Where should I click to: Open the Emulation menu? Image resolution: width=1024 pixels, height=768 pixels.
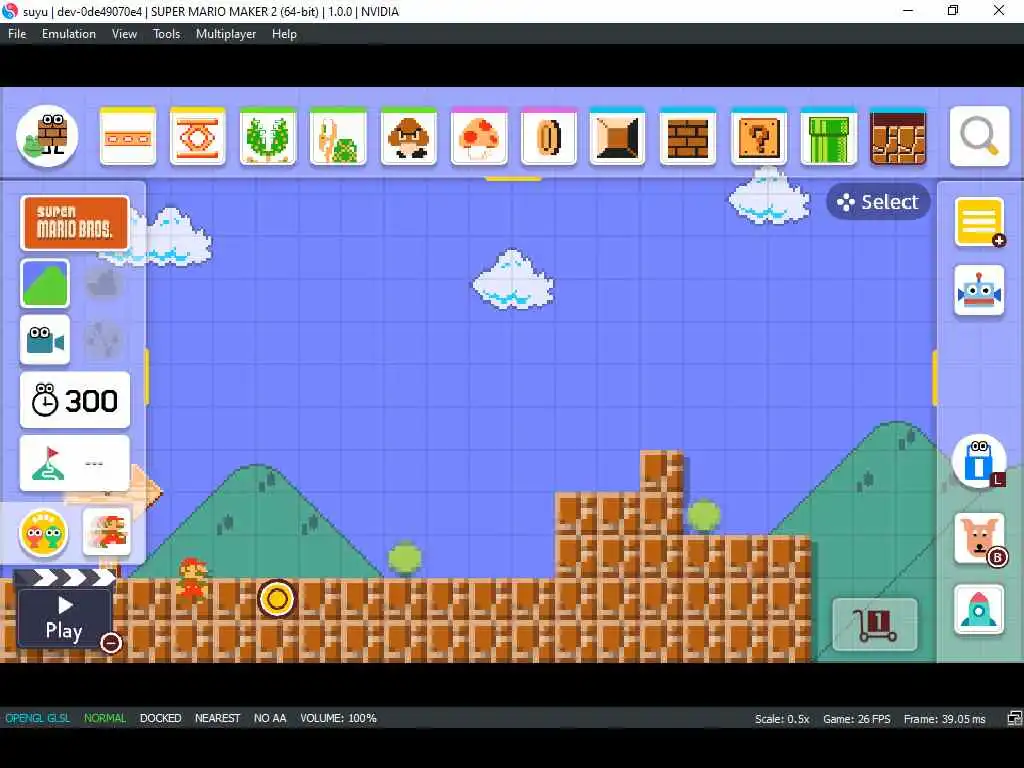69,34
